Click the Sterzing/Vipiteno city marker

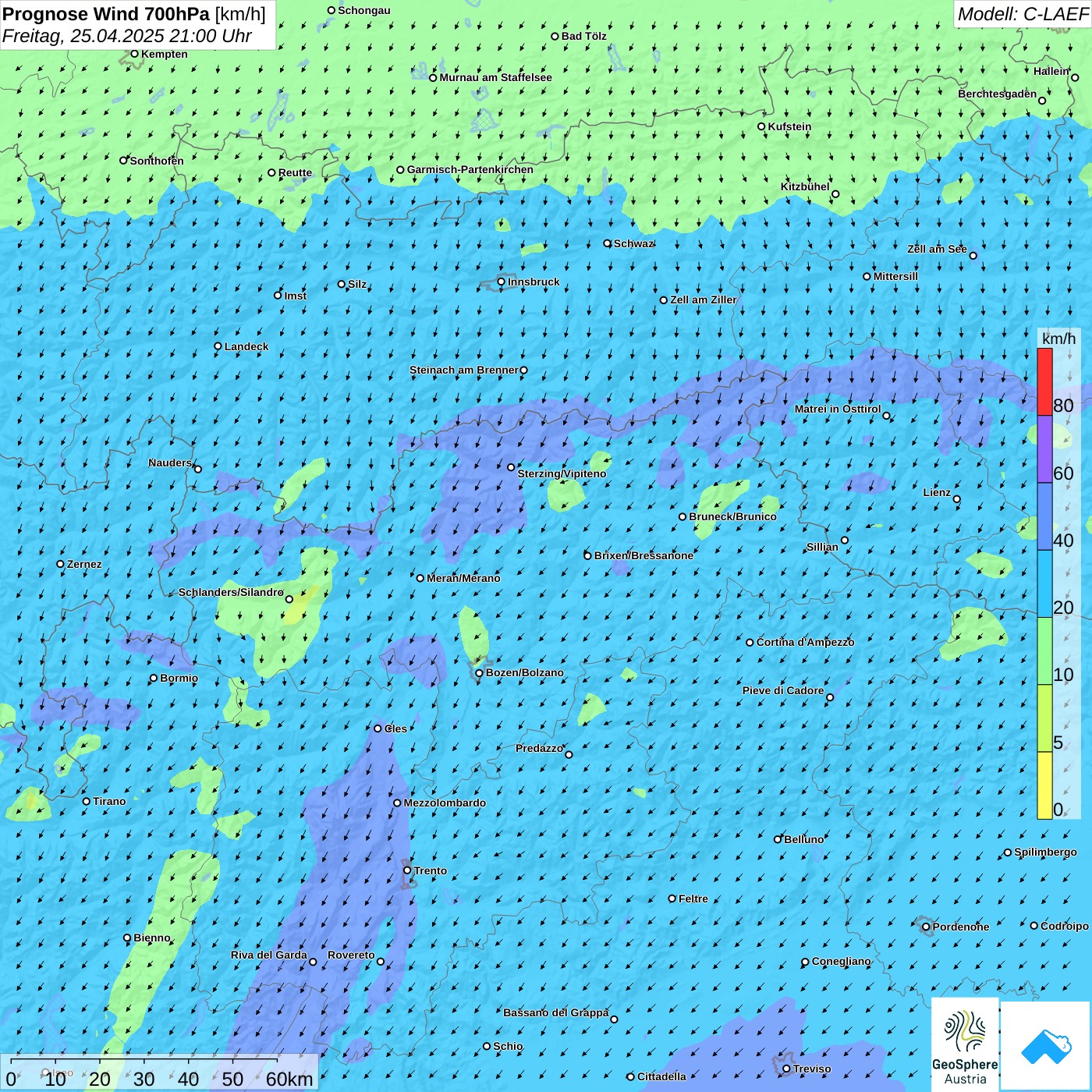click(x=512, y=468)
